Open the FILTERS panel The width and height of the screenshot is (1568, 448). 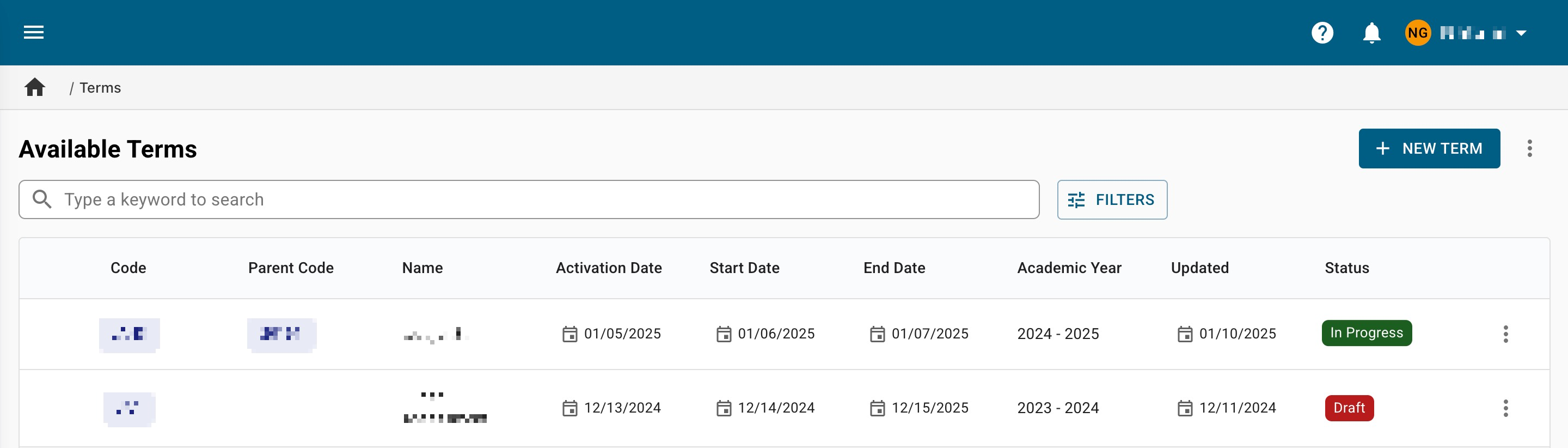[1111, 200]
